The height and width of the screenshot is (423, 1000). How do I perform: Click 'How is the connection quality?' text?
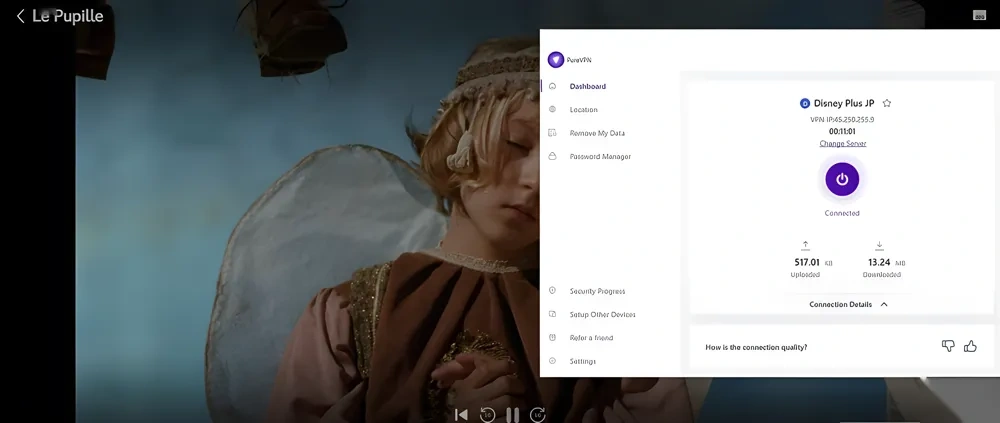[x=756, y=347]
